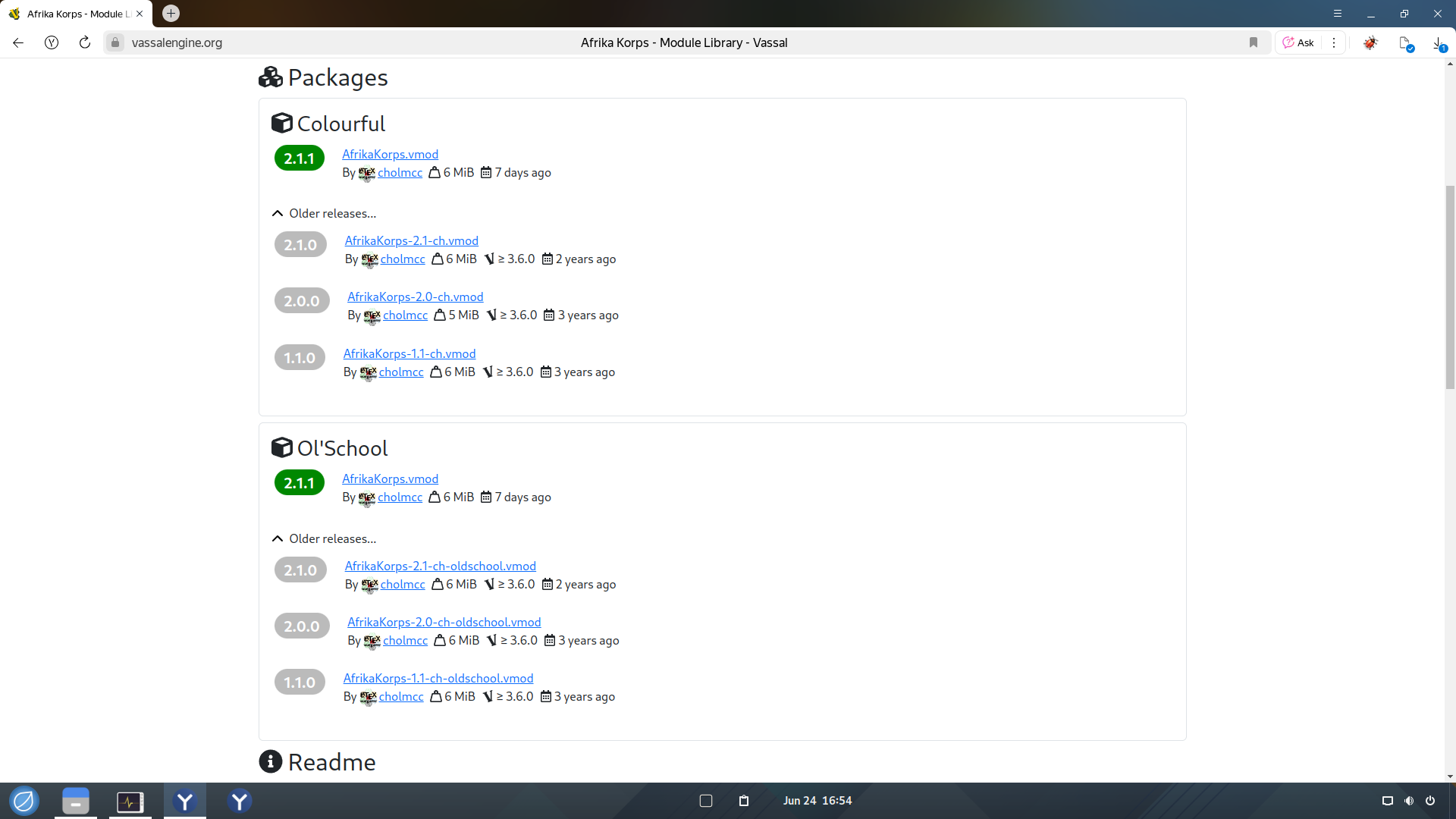The image size is (1456, 819).
Task: Click the Colourful 2.1.0 version badge
Action: pos(300,244)
